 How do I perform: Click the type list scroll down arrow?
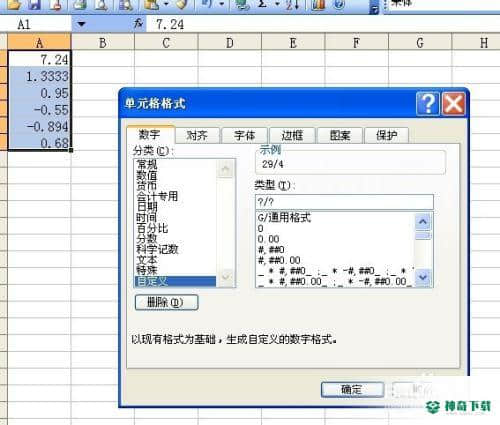coord(423,277)
